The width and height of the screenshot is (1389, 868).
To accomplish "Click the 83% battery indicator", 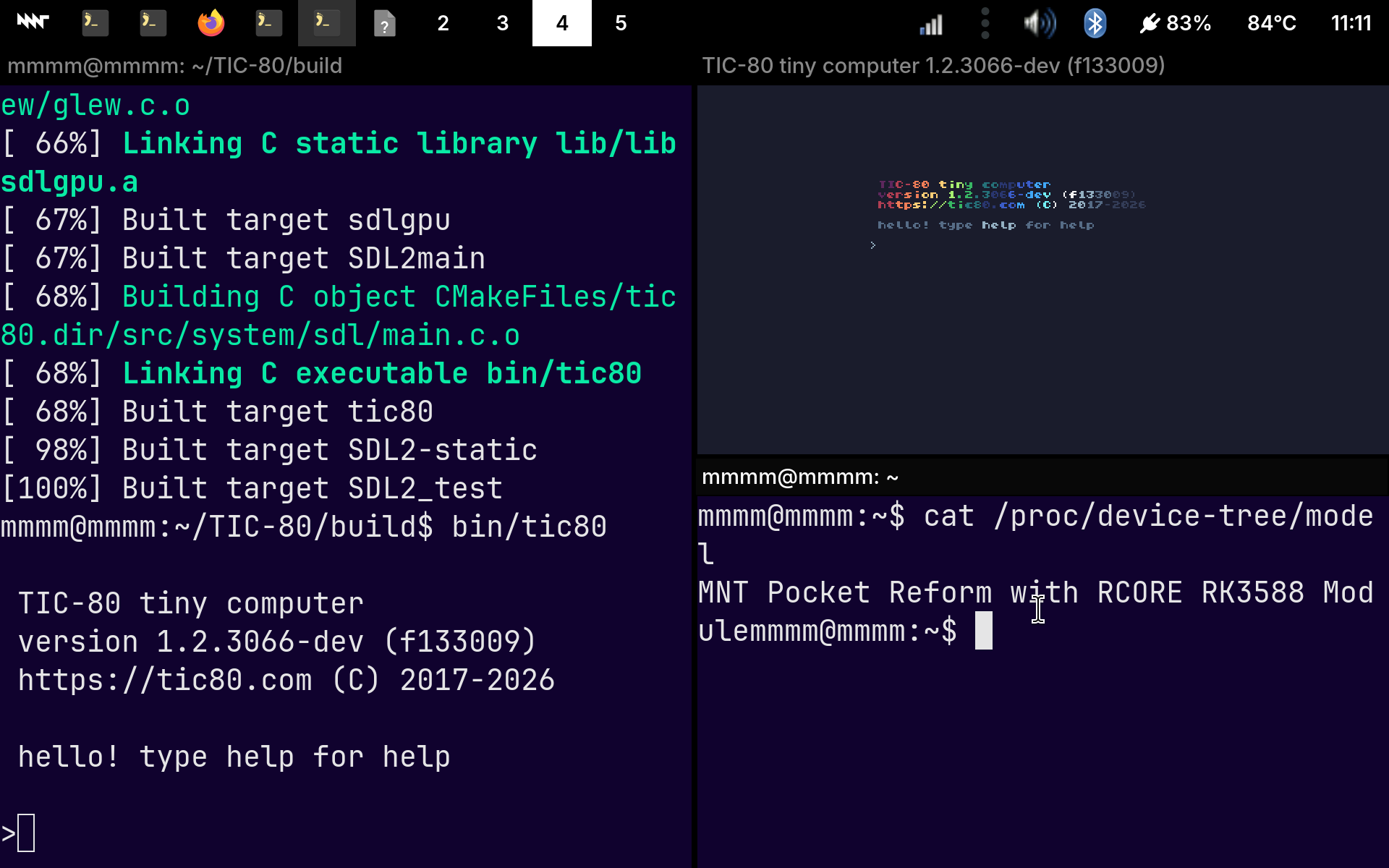I will pyautogui.click(x=1175, y=23).
